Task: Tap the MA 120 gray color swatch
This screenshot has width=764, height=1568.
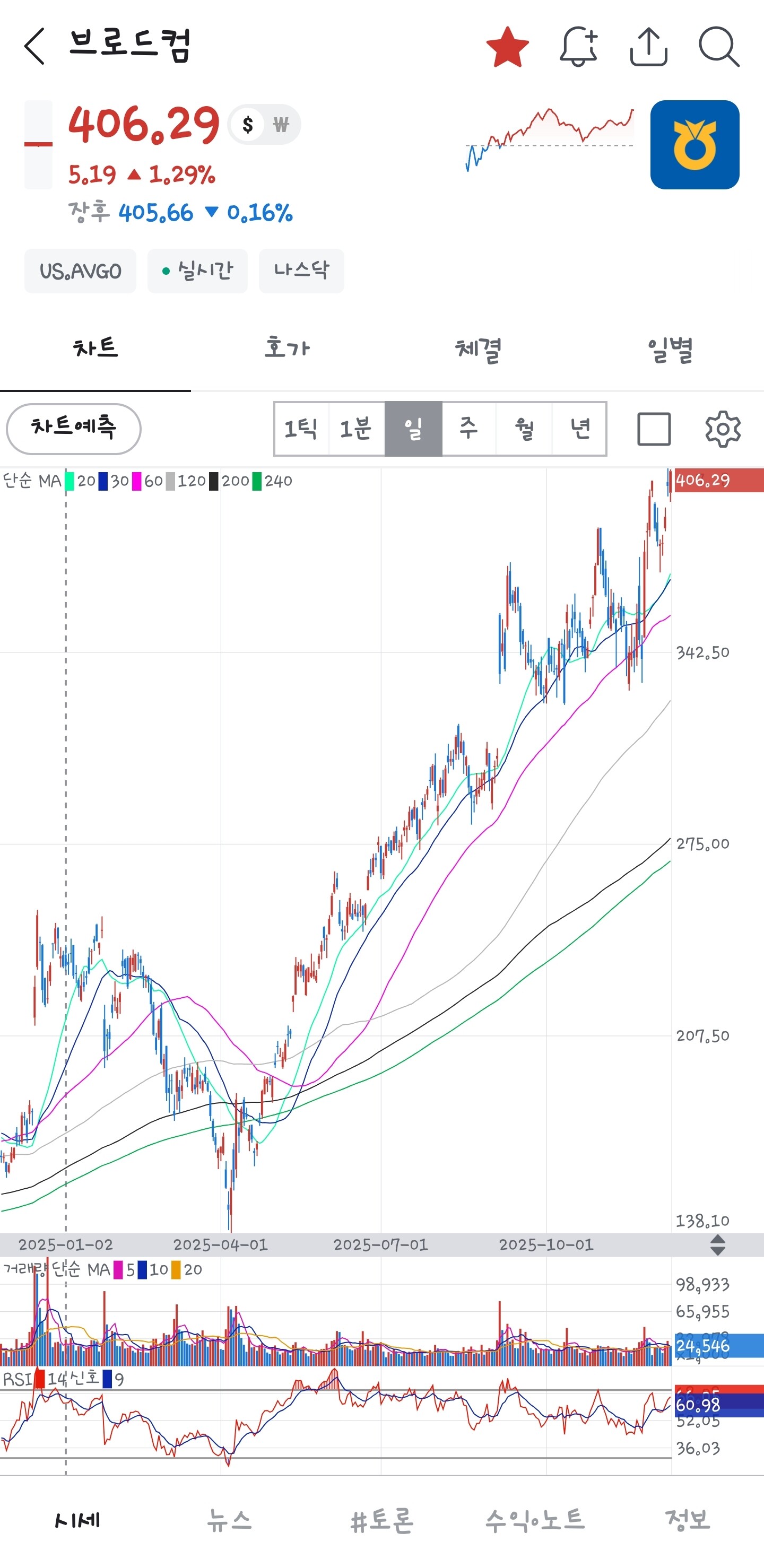Action: point(170,482)
